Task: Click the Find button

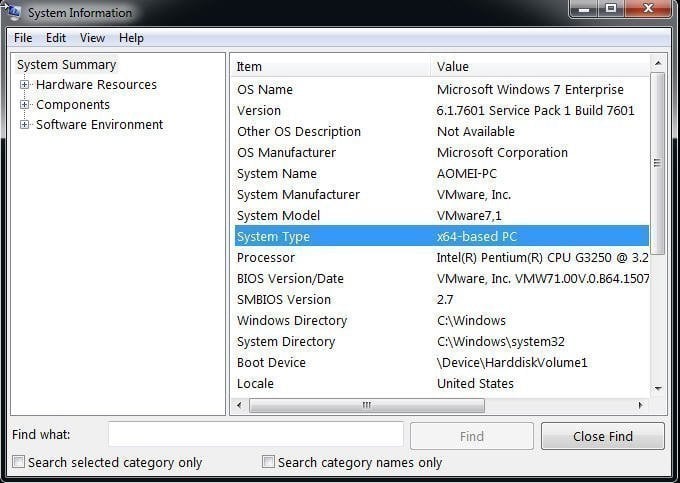Action: click(472, 436)
